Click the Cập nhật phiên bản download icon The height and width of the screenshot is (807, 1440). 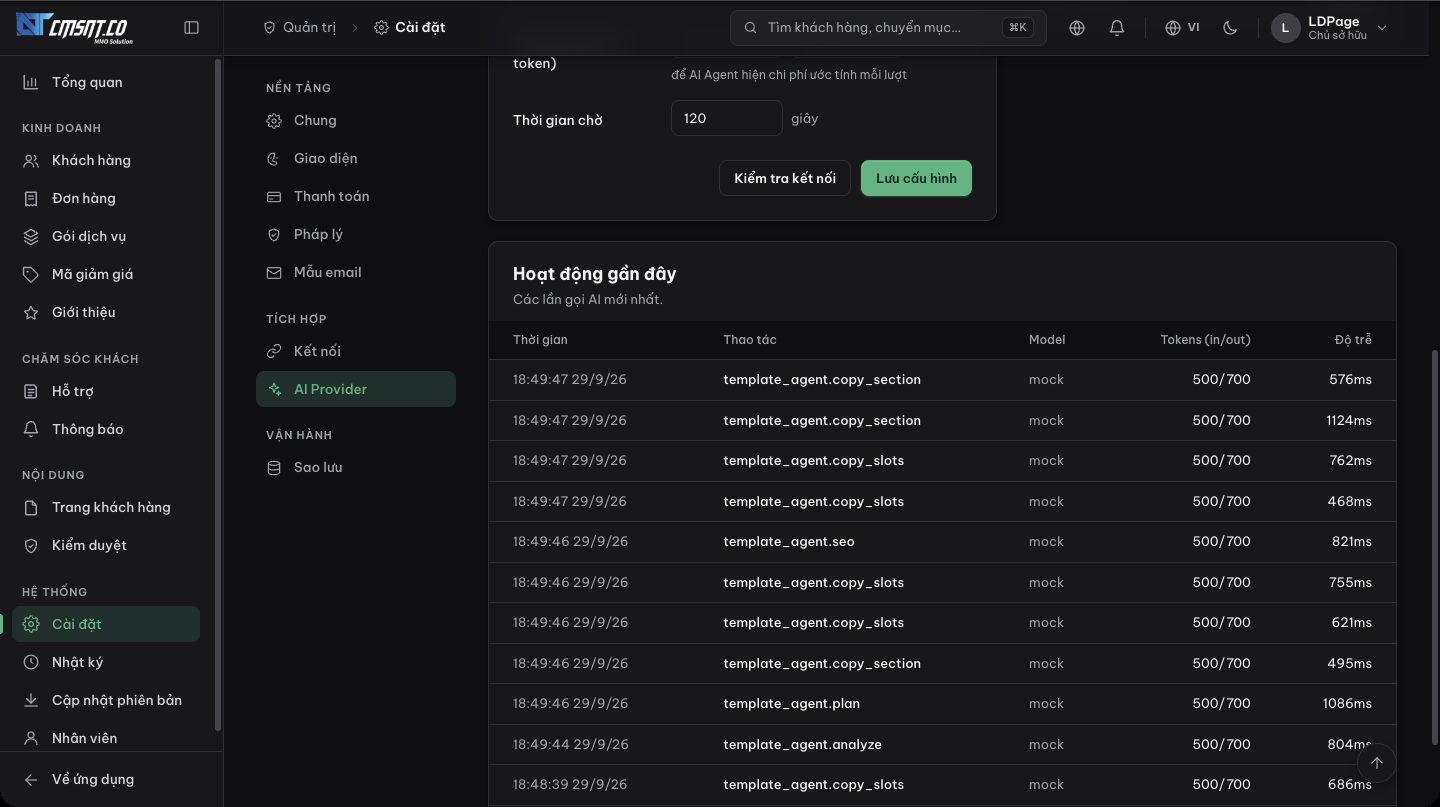click(31, 700)
